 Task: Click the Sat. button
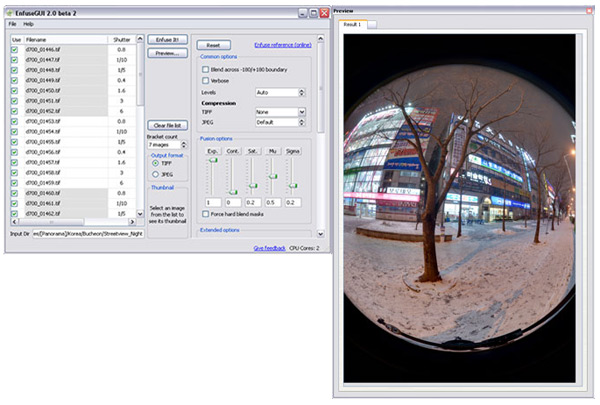pyautogui.click(x=252, y=151)
